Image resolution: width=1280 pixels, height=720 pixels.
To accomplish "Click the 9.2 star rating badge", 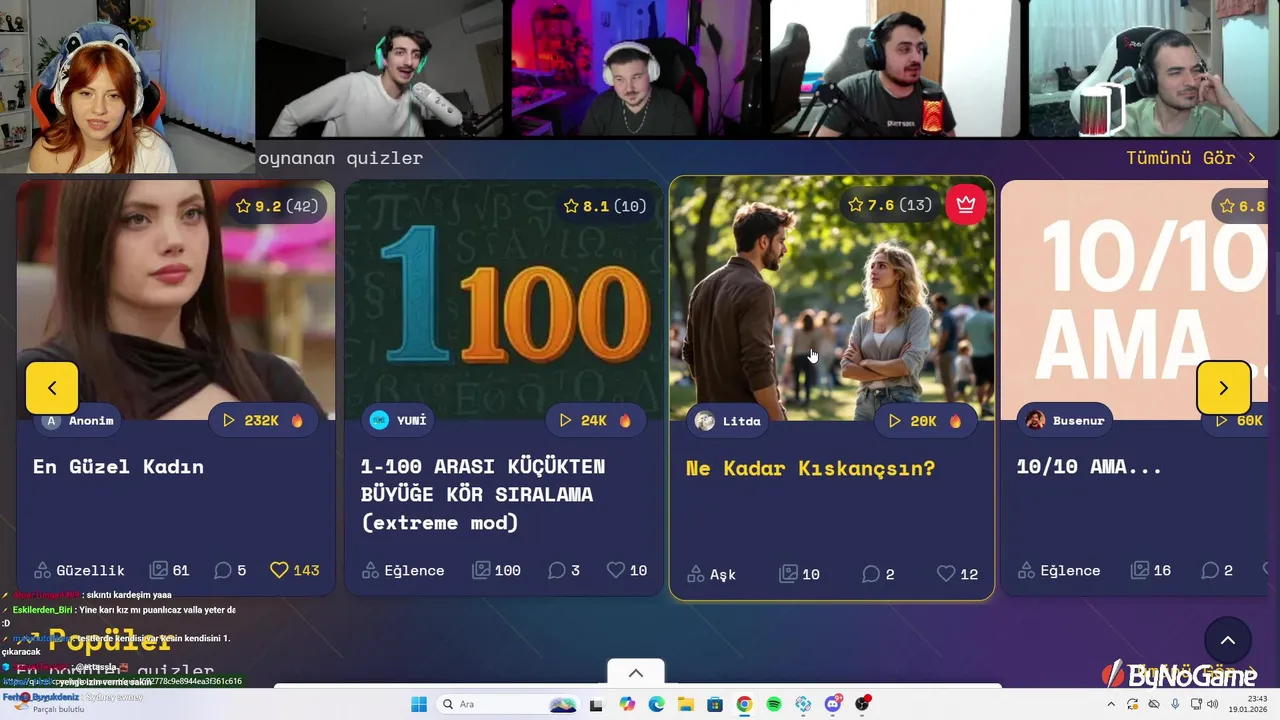I will tap(276, 206).
